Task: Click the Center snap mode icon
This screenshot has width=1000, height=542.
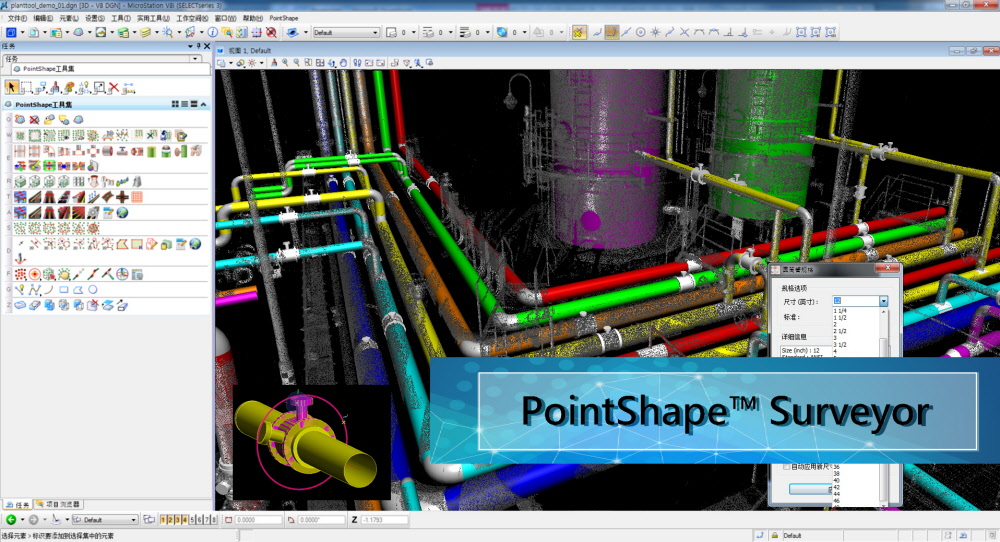Action: click(x=640, y=32)
